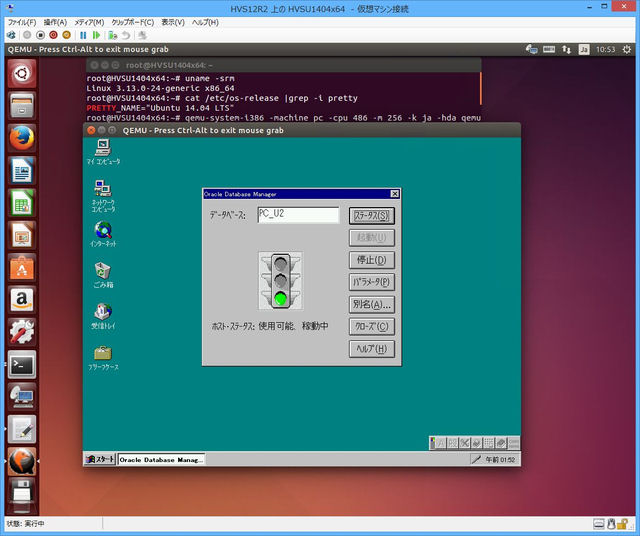Click the traffic light status image
The height and width of the screenshot is (536, 640).
tap(281, 280)
